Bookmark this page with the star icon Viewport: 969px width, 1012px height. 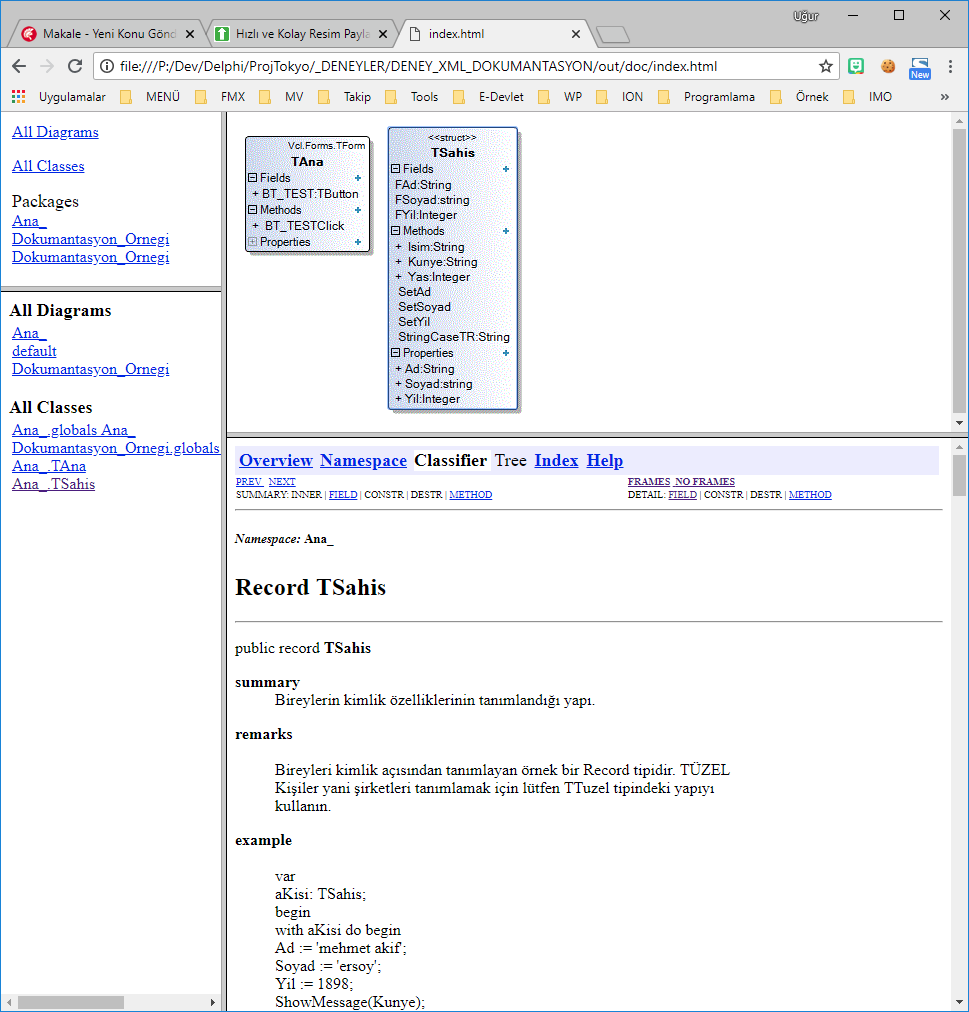pyautogui.click(x=825, y=66)
